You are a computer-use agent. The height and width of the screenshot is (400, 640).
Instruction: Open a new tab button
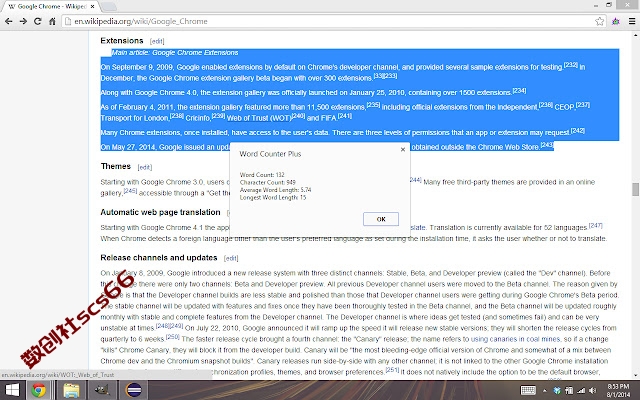[x=109, y=7]
